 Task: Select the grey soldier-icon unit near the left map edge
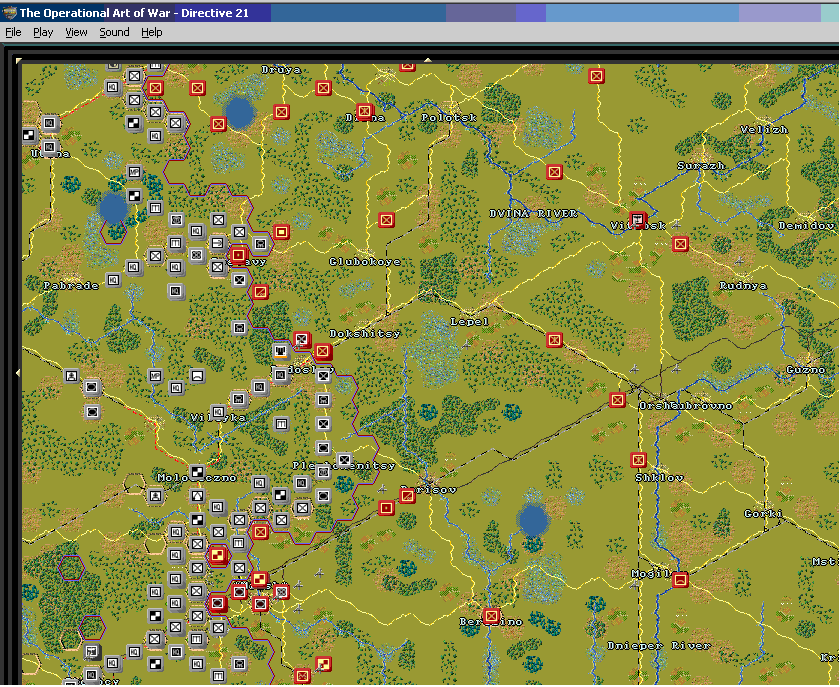click(x=71, y=376)
